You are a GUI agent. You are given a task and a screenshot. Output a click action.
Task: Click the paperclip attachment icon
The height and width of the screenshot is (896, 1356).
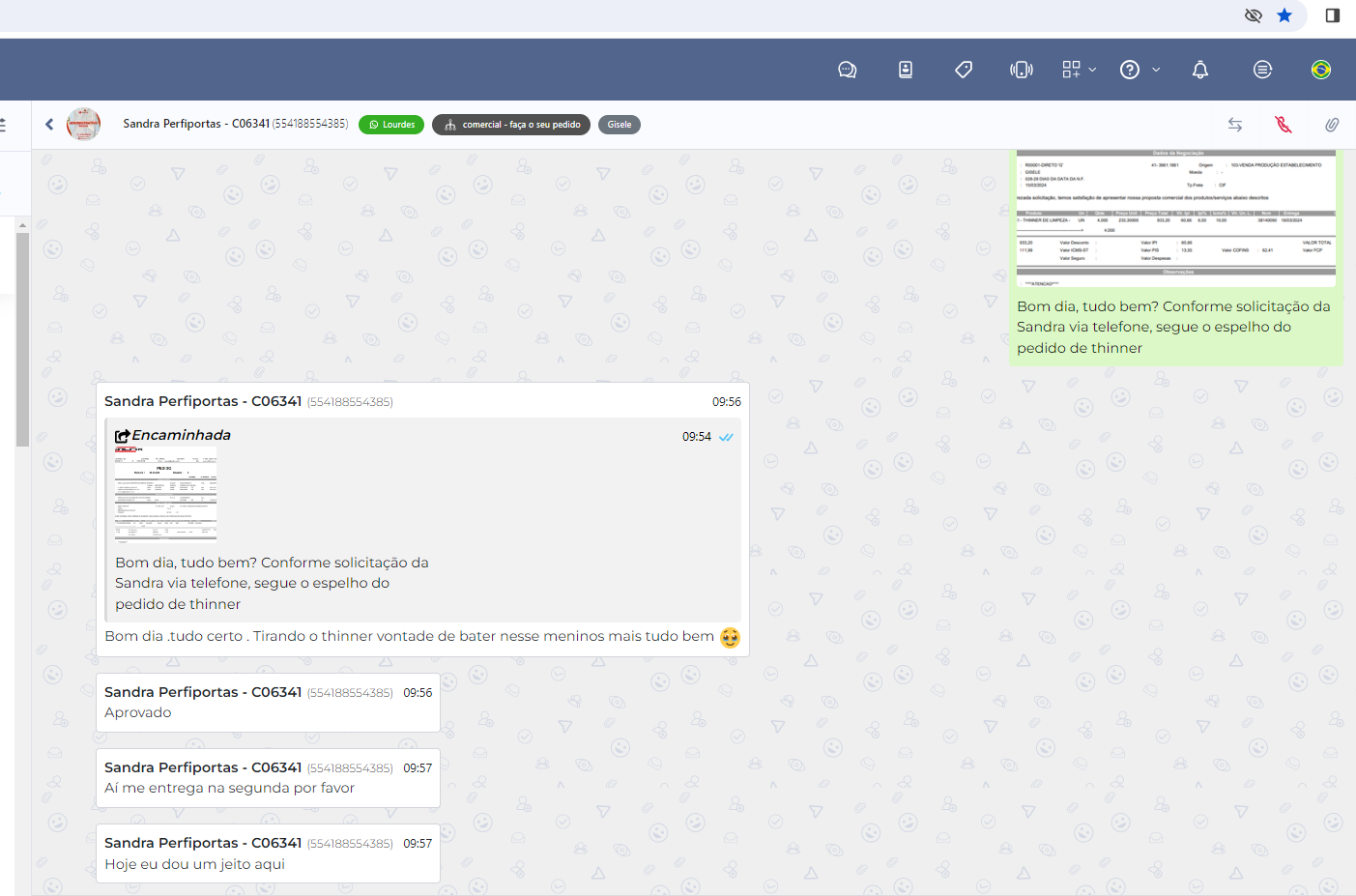coord(1332,125)
